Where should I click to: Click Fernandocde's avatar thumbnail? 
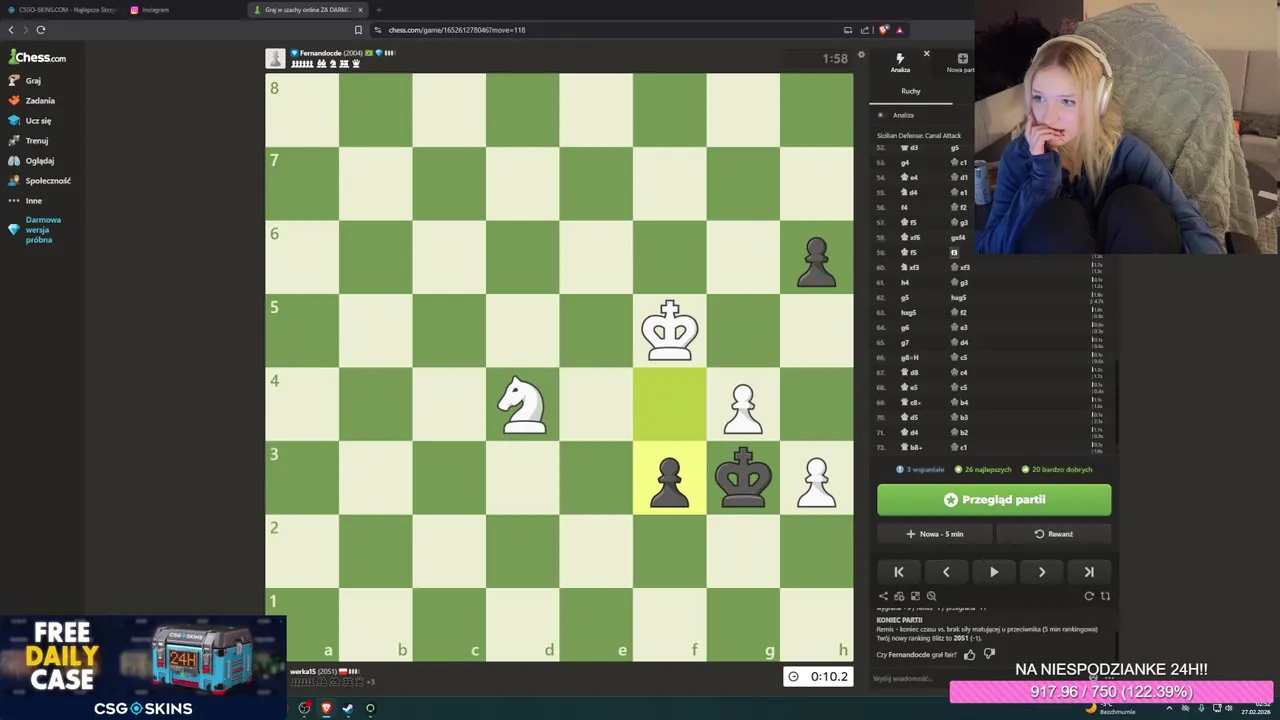pos(275,58)
